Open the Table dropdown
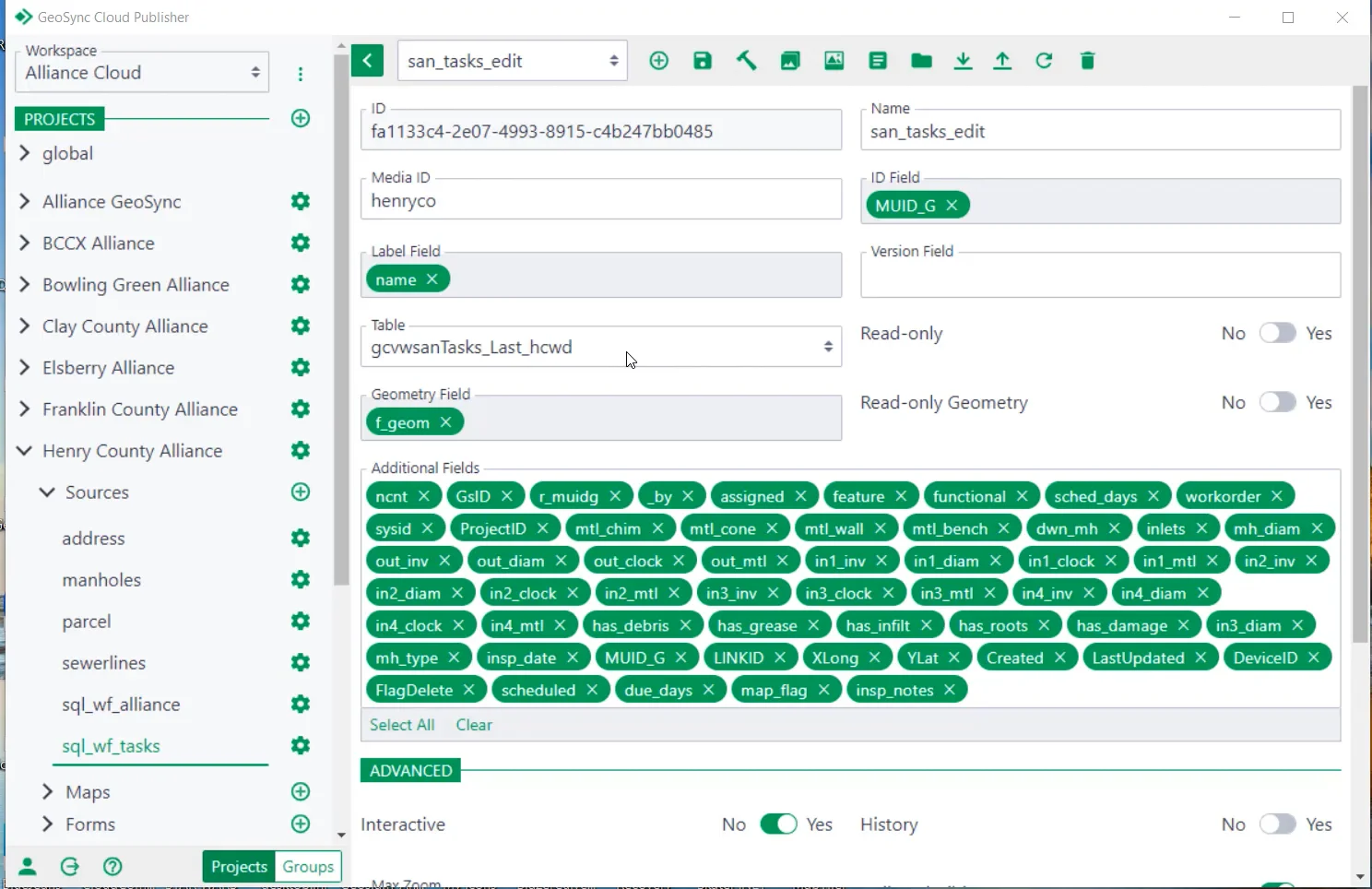 tap(601, 347)
